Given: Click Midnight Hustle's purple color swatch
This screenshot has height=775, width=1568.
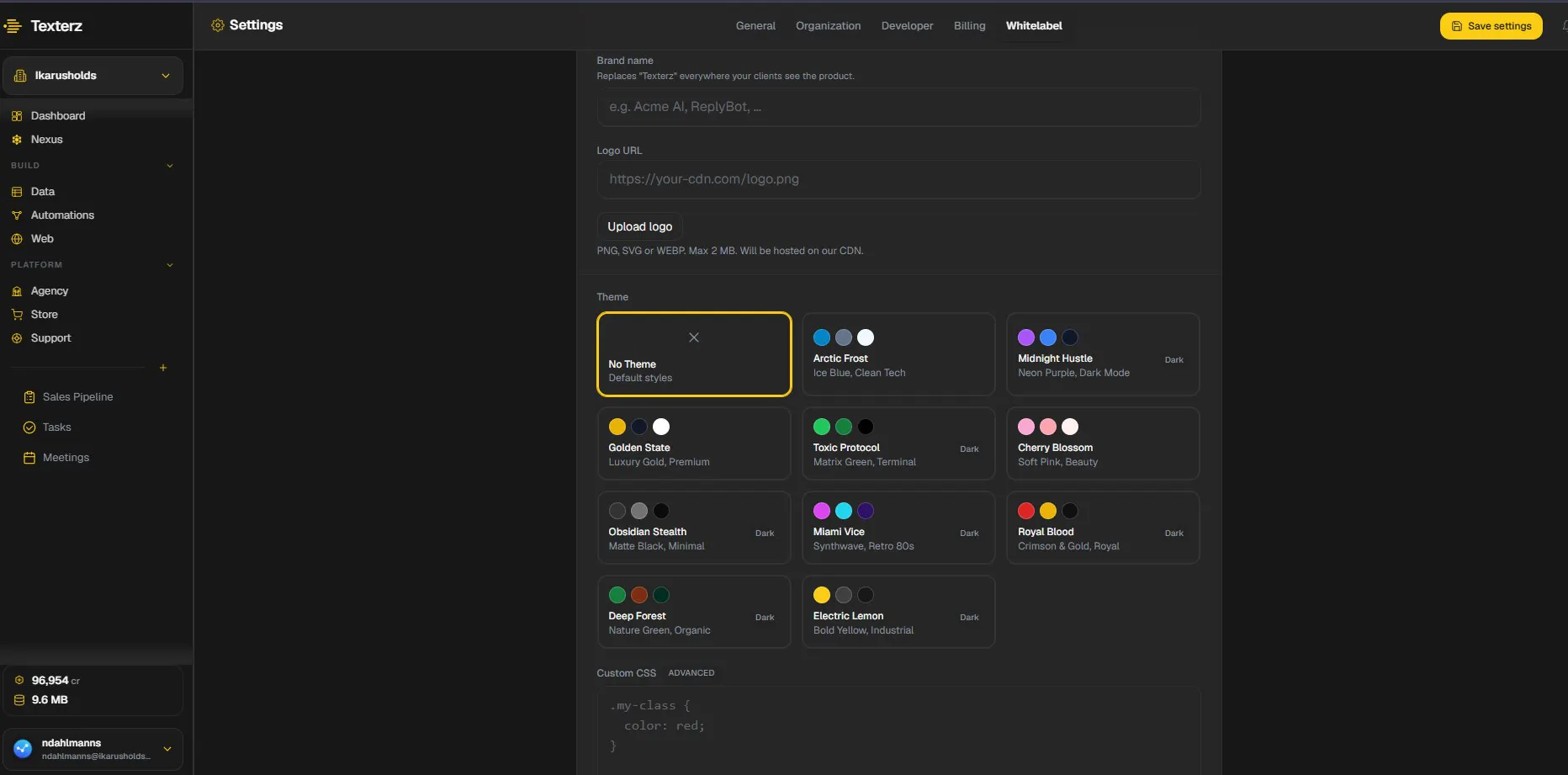Looking at the screenshot, I should [1026, 337].
